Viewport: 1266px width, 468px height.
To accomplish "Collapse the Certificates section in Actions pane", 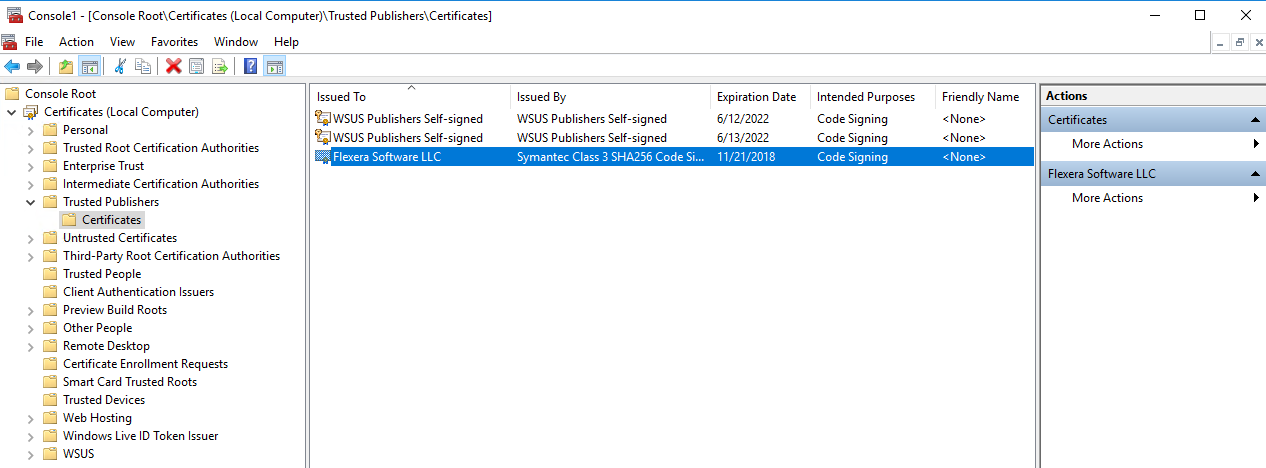I will coord(1254,120).
